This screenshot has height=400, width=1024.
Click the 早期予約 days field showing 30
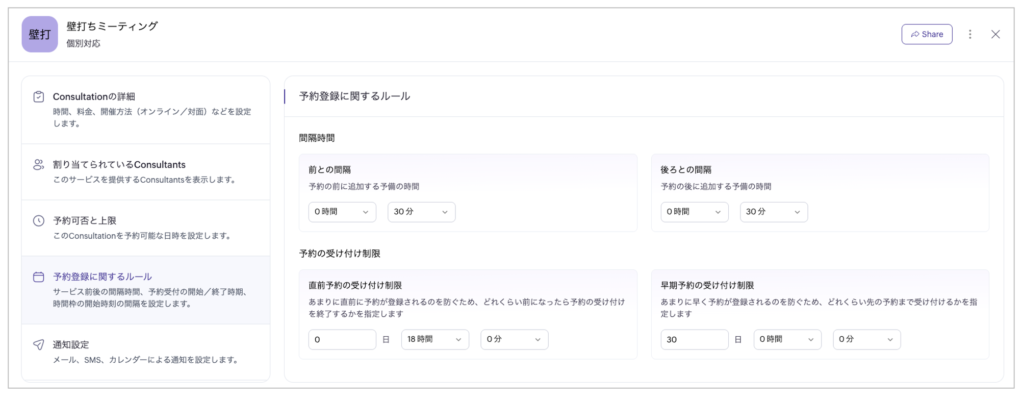point(694,340)
